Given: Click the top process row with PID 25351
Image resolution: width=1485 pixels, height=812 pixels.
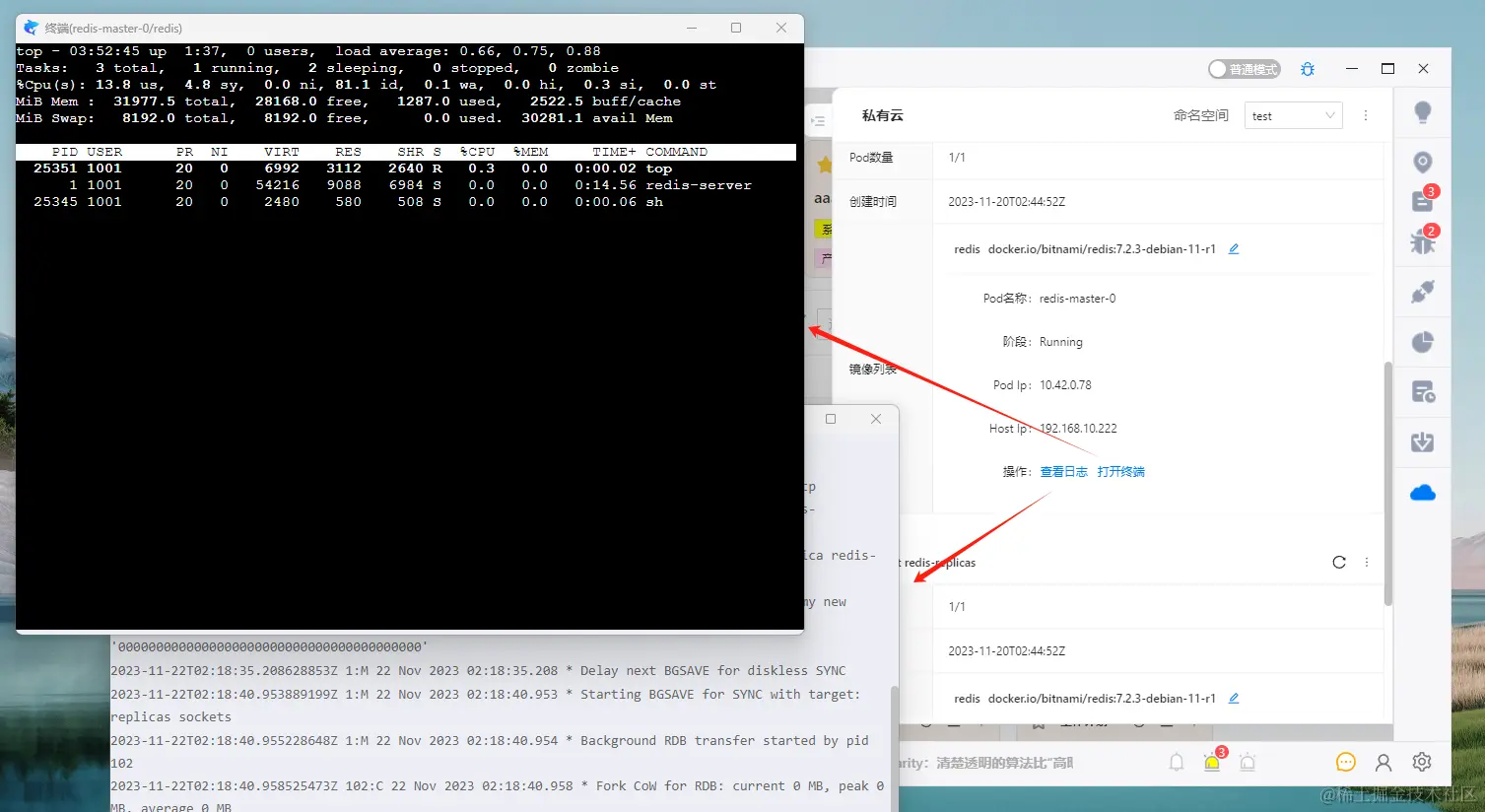Looking at the screenshot, I should tap(406, 169).
